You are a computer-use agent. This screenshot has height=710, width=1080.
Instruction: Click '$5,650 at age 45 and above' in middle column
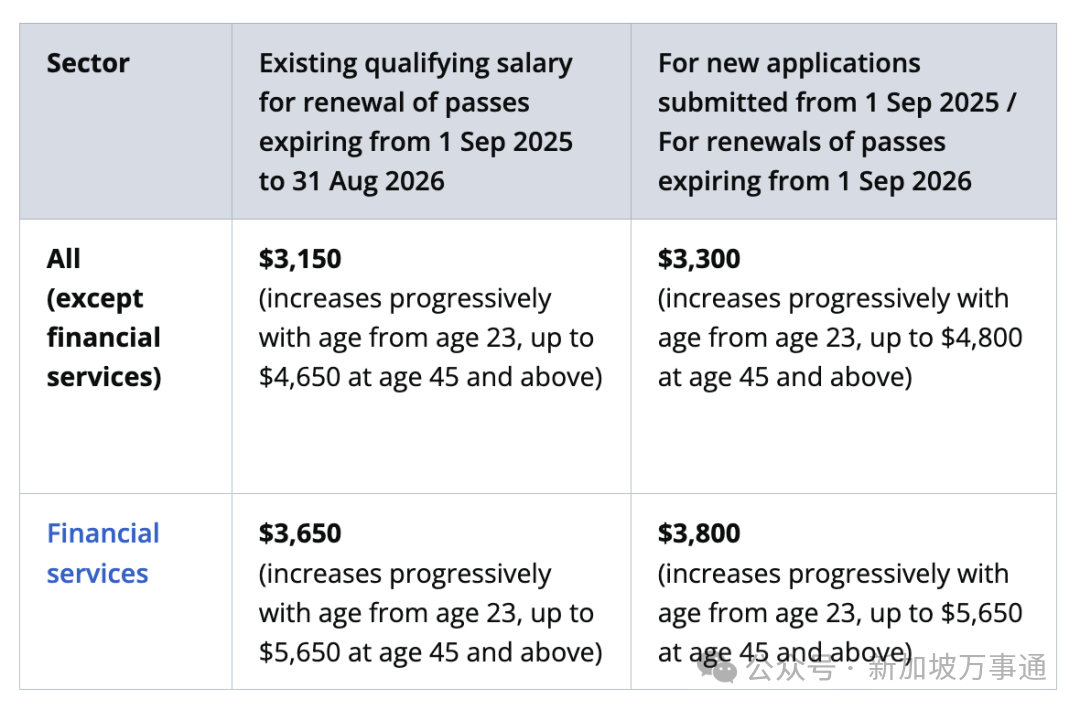tap(430, 652)
